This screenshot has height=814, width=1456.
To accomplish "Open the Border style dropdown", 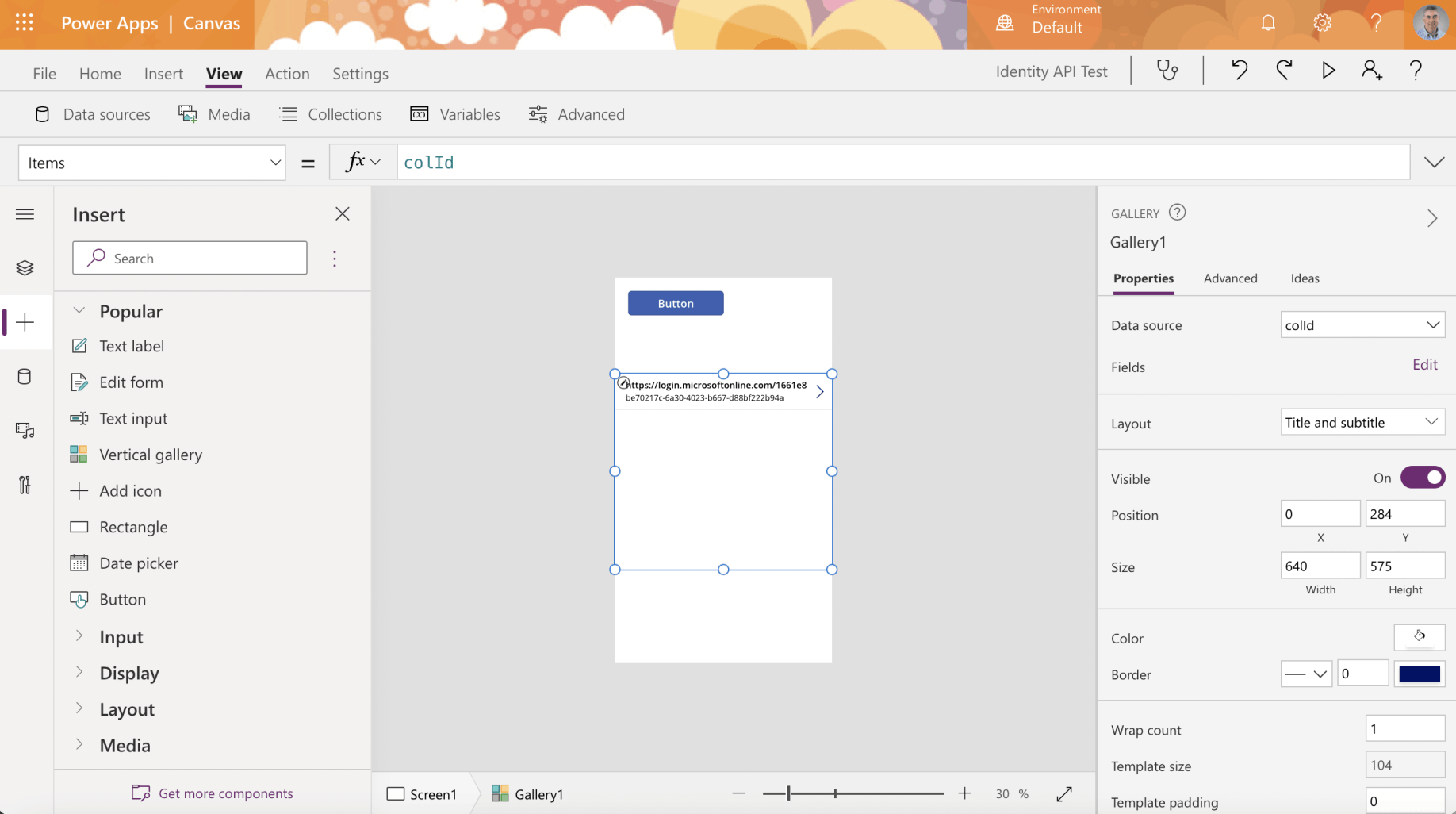I will click(1306, 674).
